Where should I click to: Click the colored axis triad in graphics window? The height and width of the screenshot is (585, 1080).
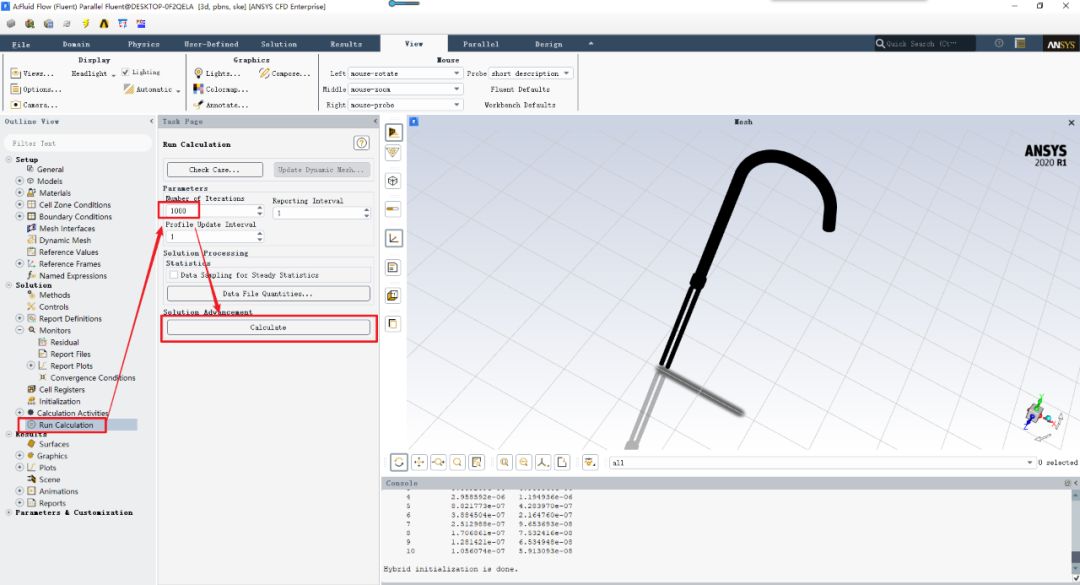[x=1041, y=416]
